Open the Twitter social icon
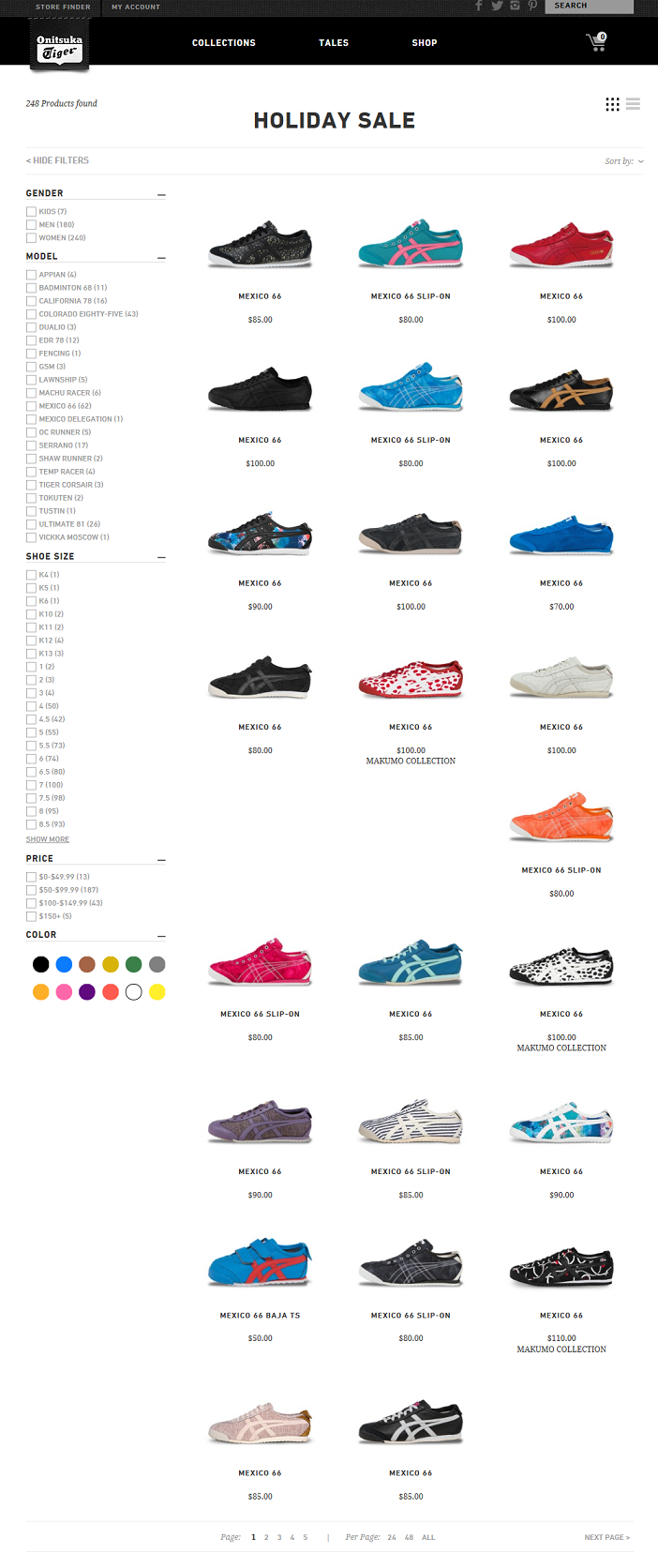 pos(497,6)
